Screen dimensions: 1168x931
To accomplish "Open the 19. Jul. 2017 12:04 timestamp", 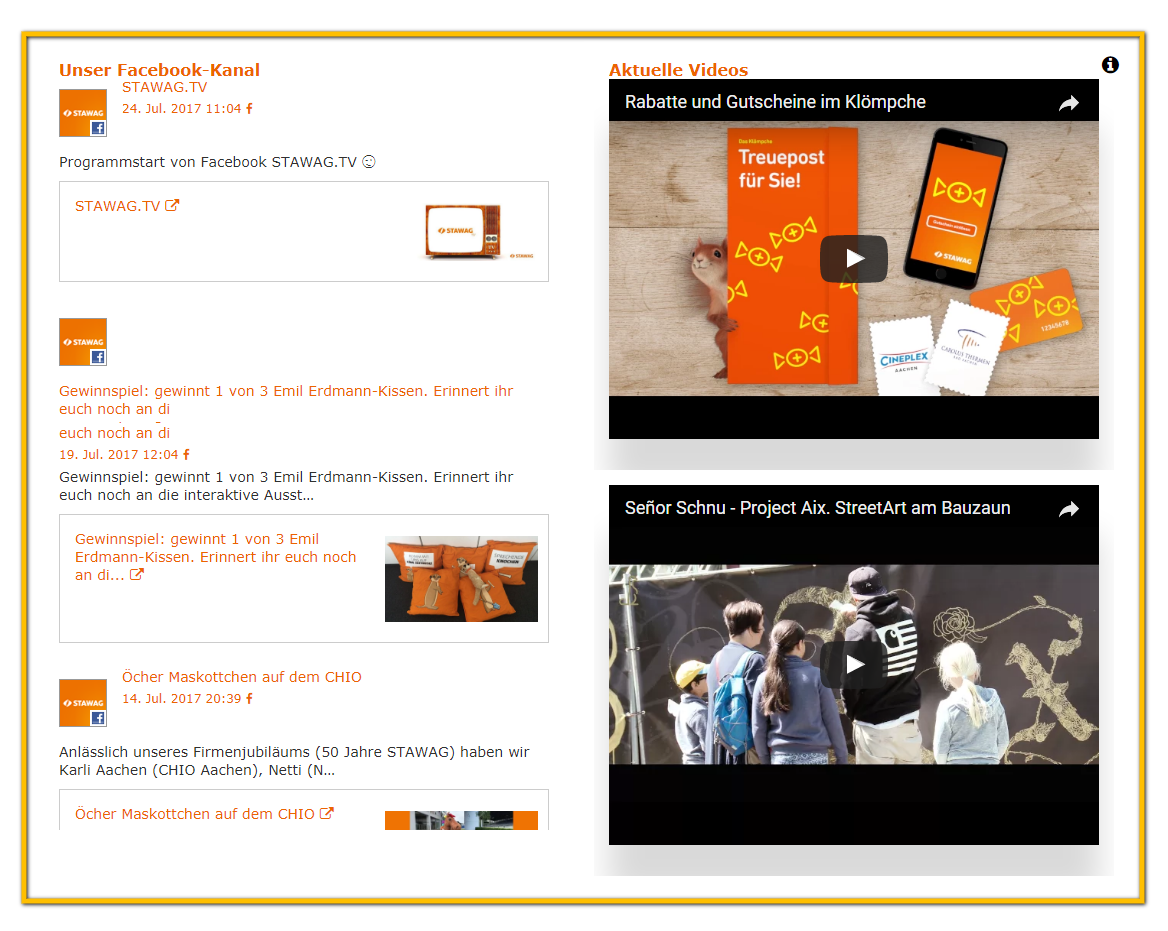I will (x=119, y=454).
